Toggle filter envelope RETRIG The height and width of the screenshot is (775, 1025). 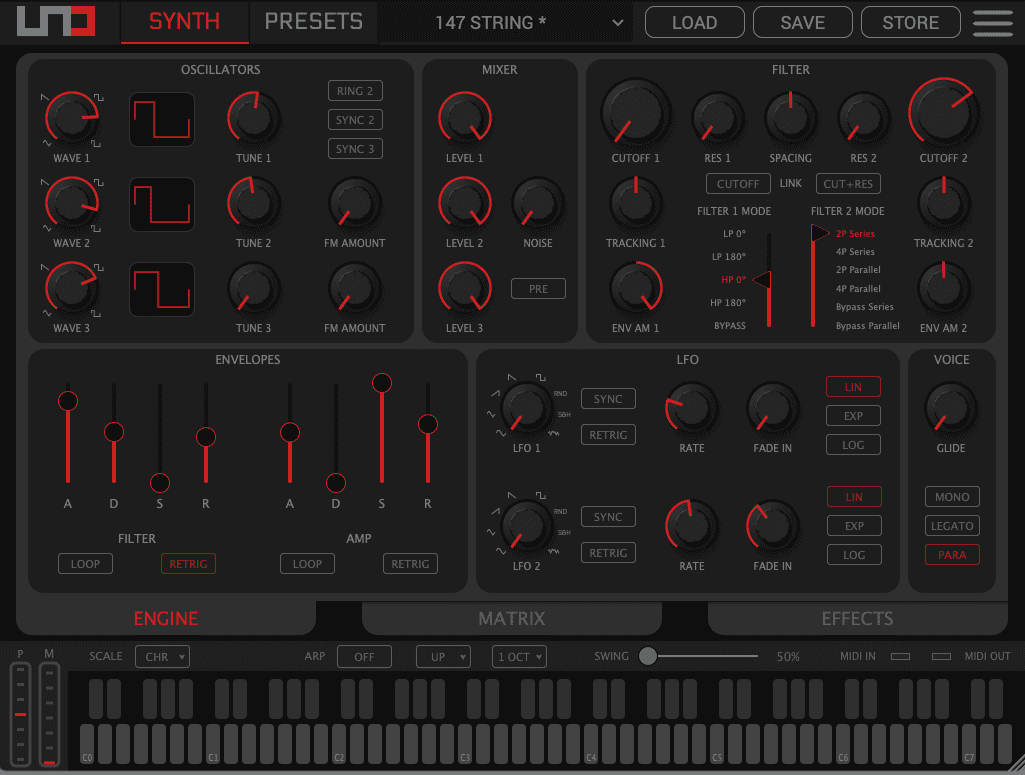188,564
